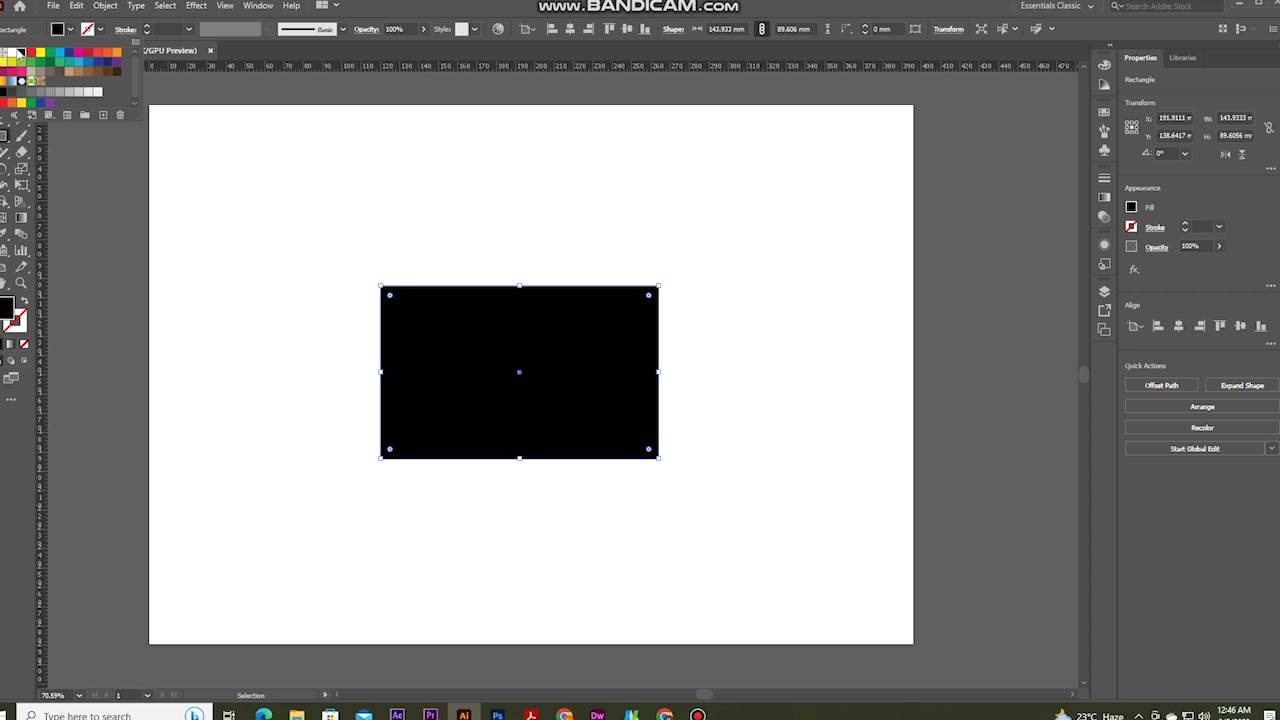Select the Column Graph tool
The image size is (1280, 720).
click(x=21, y=250)
